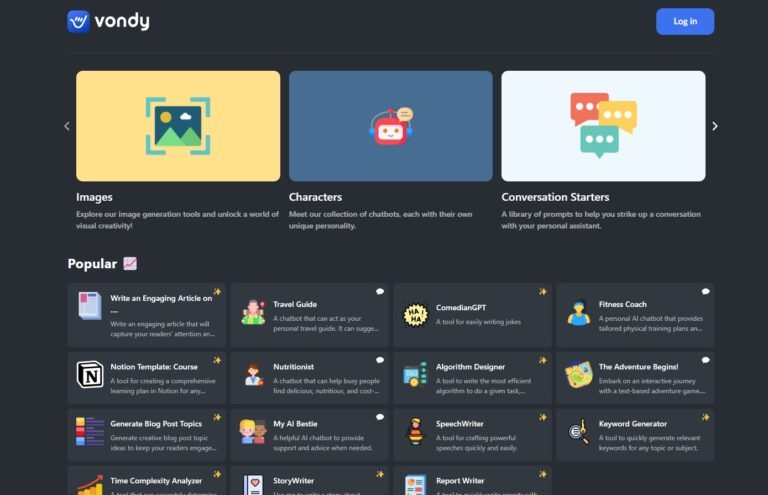Click The Adventure Begins! map icon
Screen dimensions: 768x495
[578, 375]
